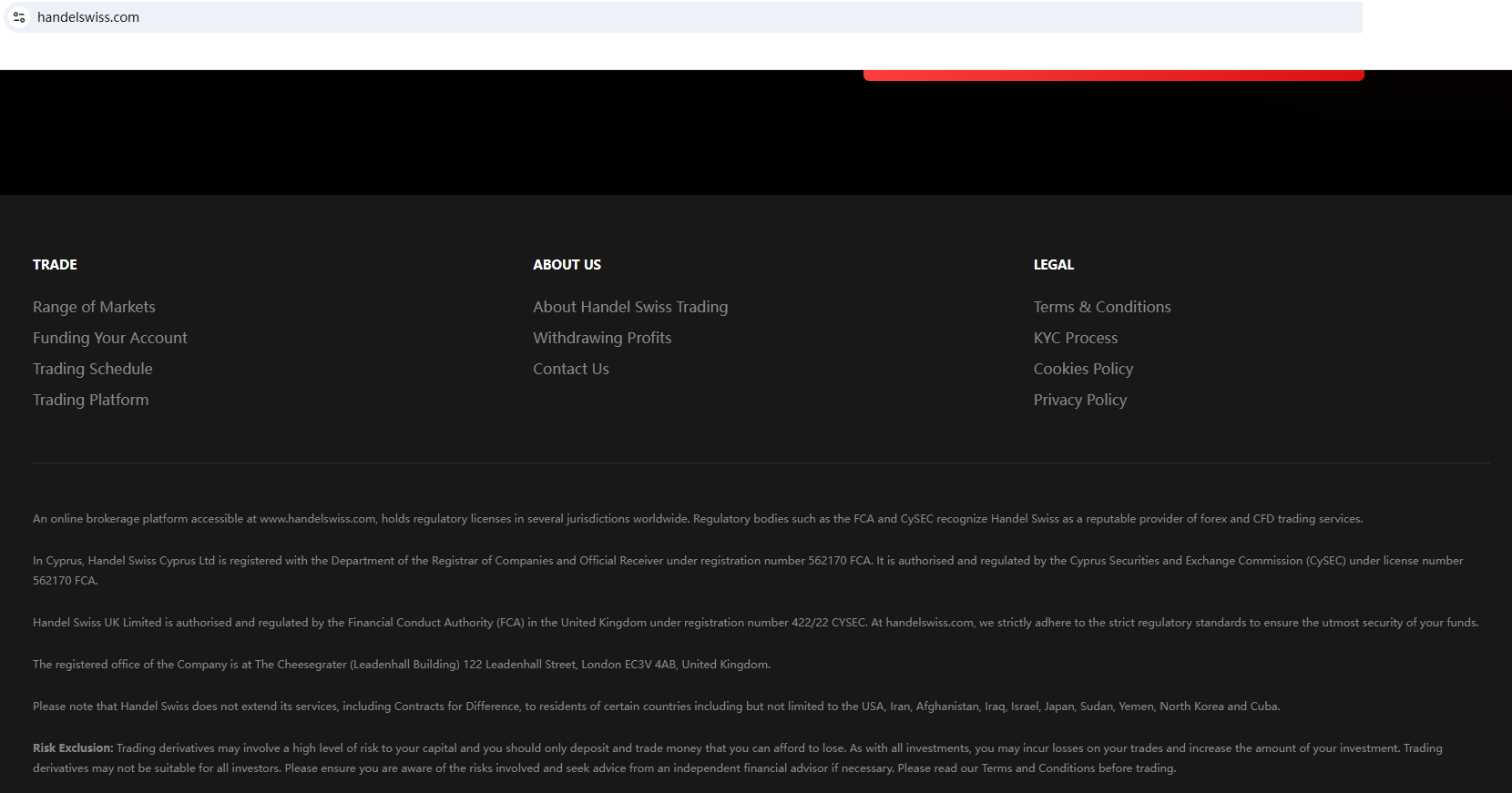Click the 'registered office of the Company' paragraph

coord(402,665)
